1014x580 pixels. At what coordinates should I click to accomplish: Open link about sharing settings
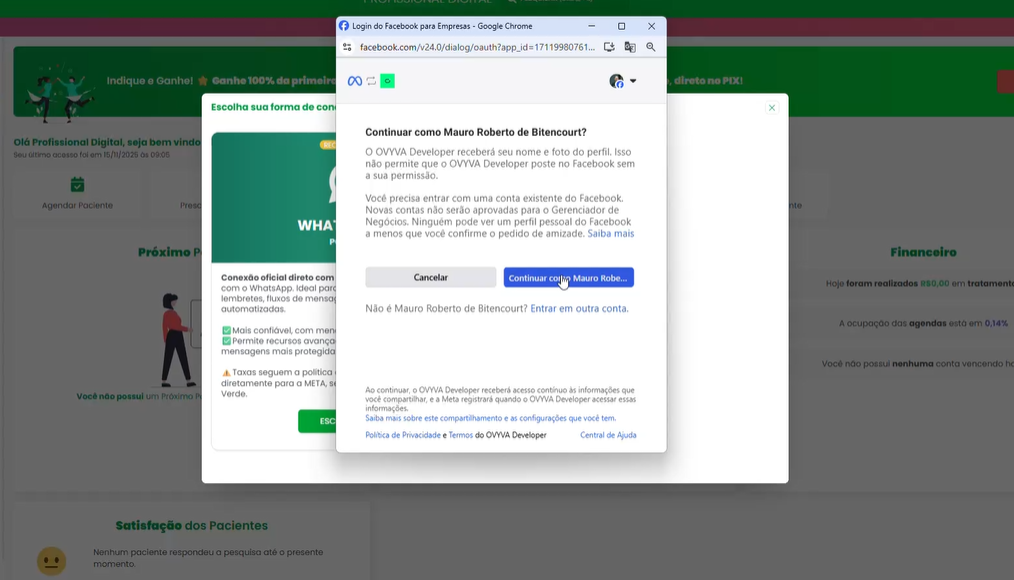490,418
